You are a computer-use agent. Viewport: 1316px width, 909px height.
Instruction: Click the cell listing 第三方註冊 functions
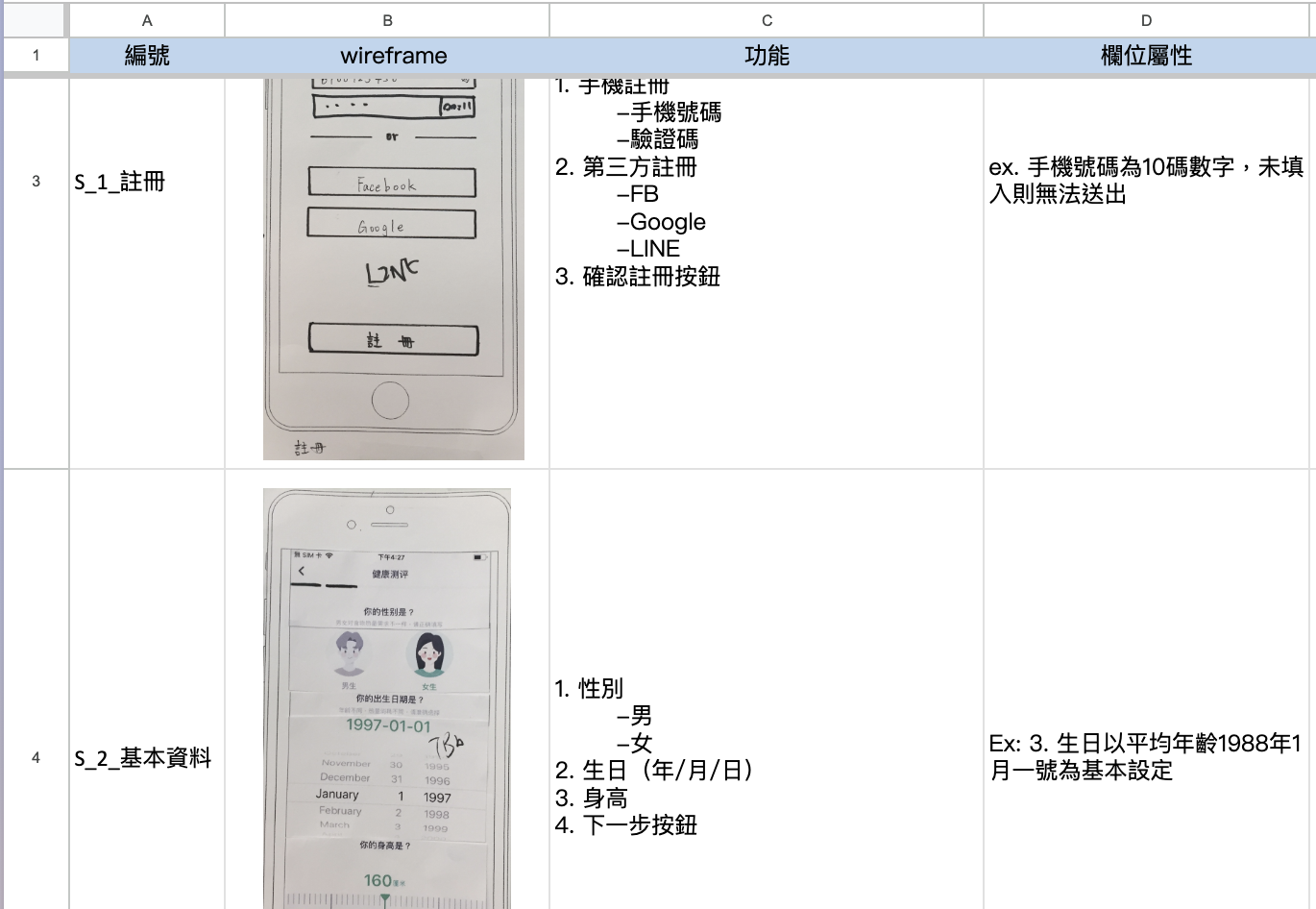(767, 274)
